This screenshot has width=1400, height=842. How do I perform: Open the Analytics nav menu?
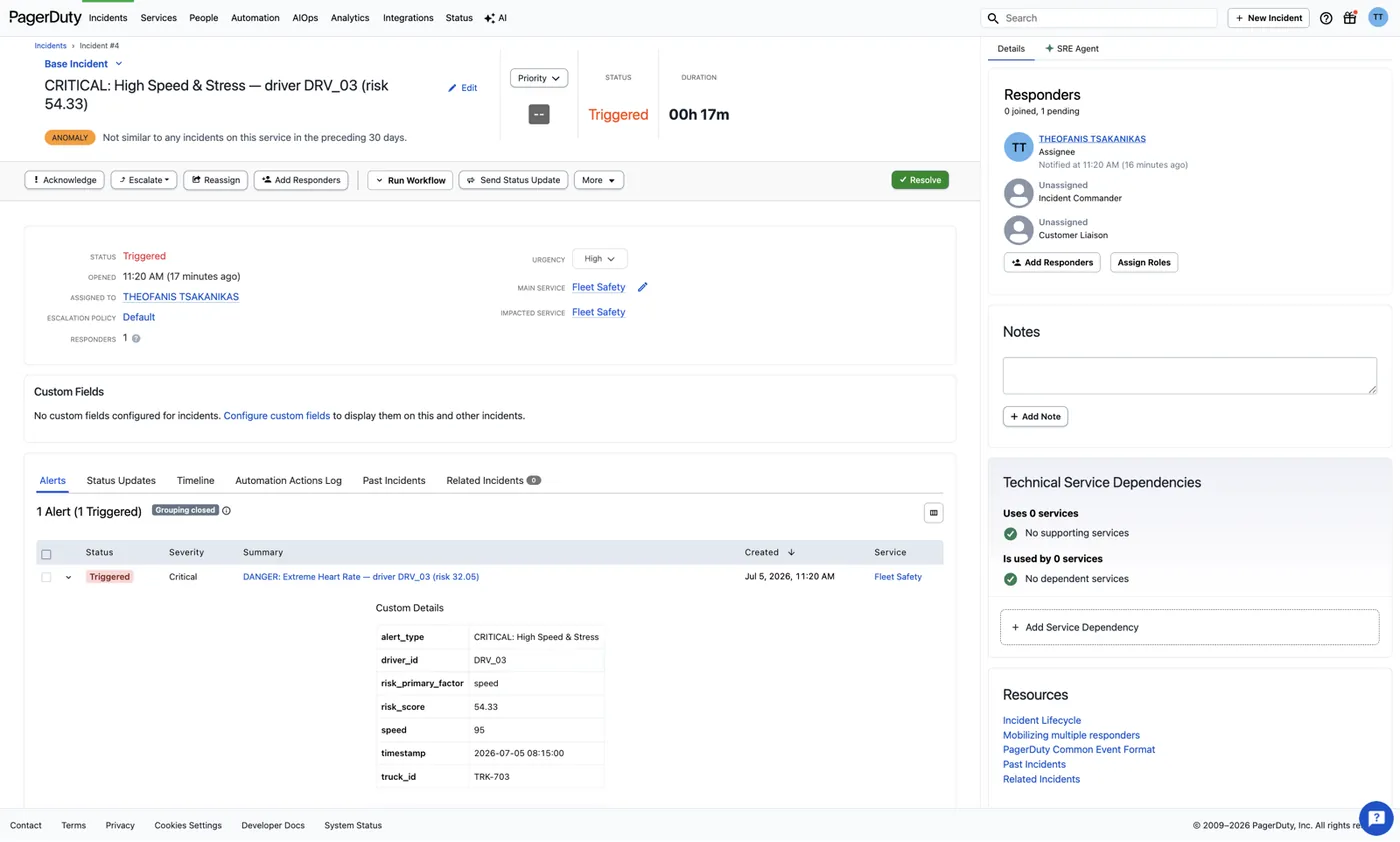tap(350, 18)
